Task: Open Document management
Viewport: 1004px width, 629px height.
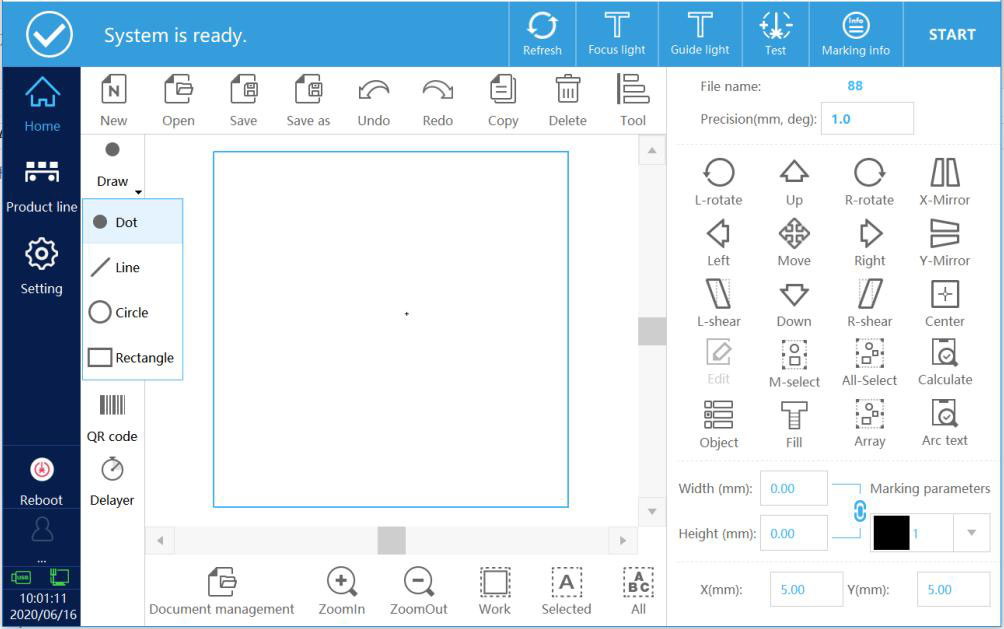Action: [222, 591]
